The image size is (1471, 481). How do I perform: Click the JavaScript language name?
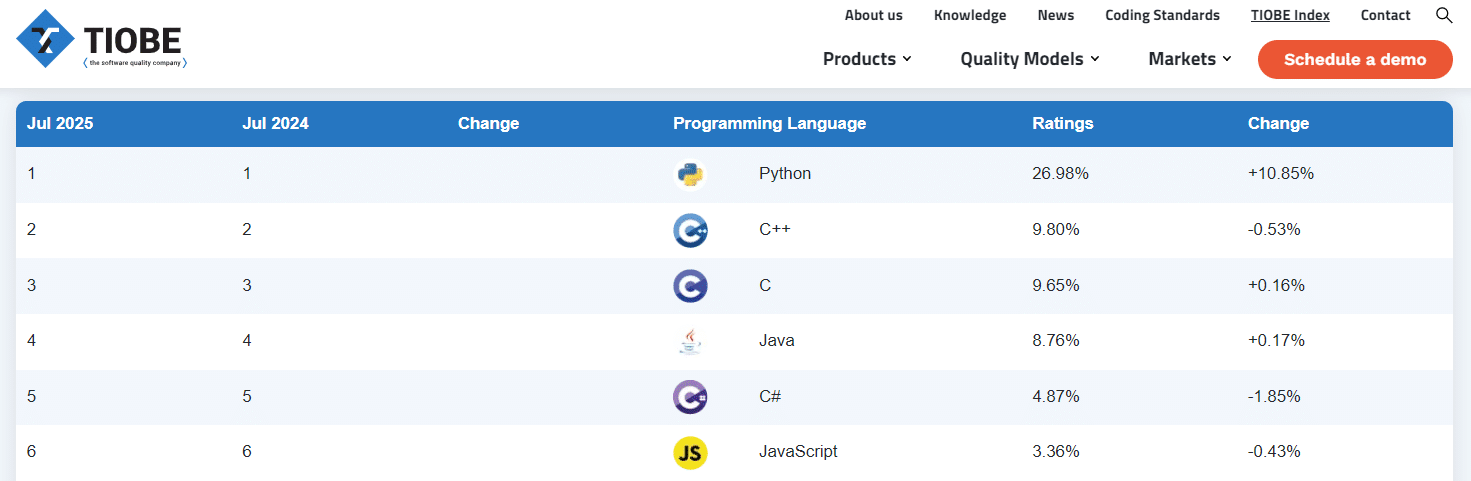[798, 452]
